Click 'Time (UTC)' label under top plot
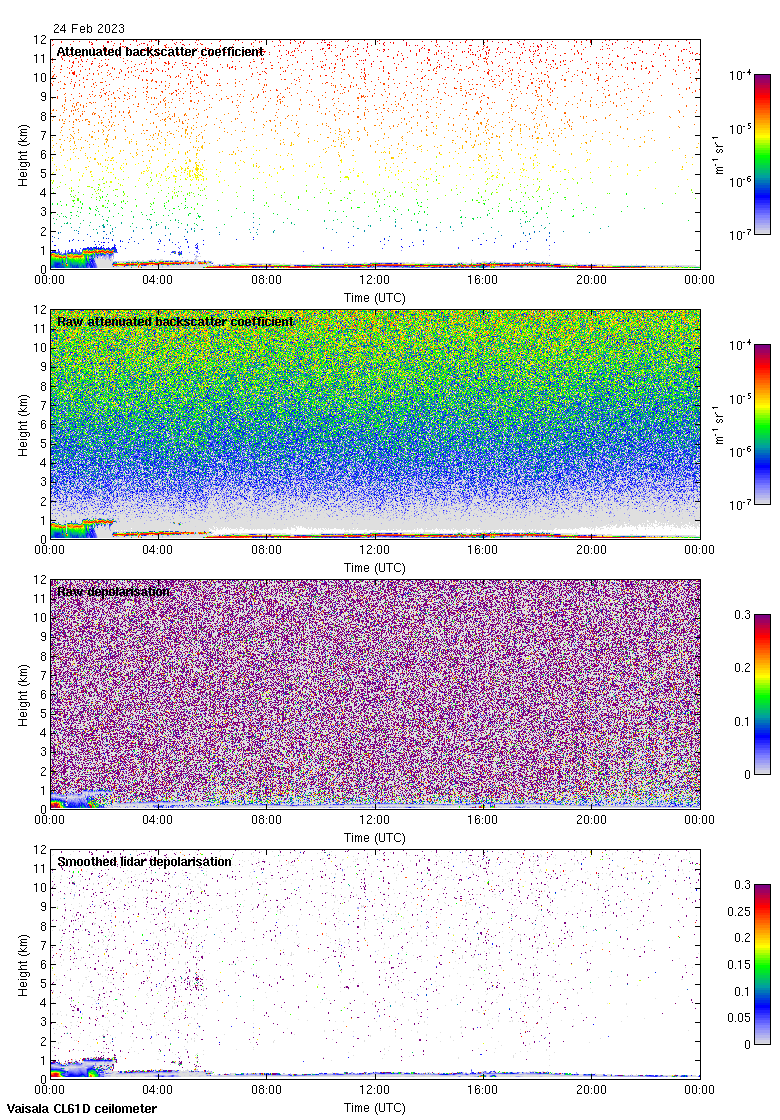The image size is (780, 1120). pyautogui.click(x=374, y=298)
